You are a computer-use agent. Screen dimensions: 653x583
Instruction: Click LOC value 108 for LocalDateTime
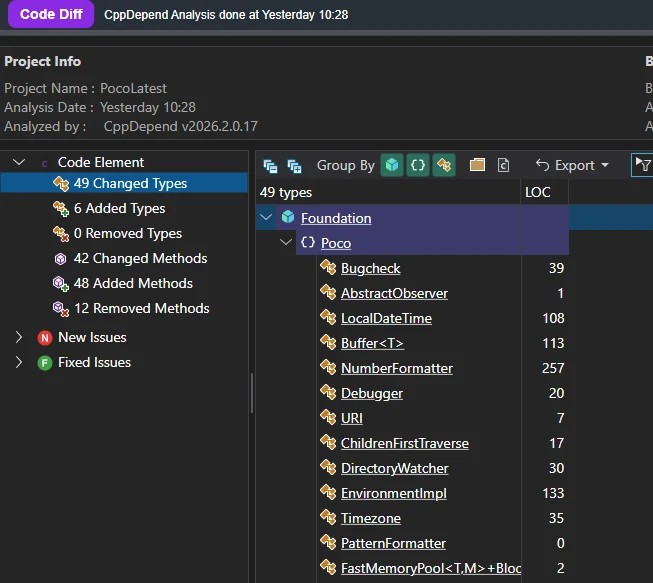click(553, 318)
